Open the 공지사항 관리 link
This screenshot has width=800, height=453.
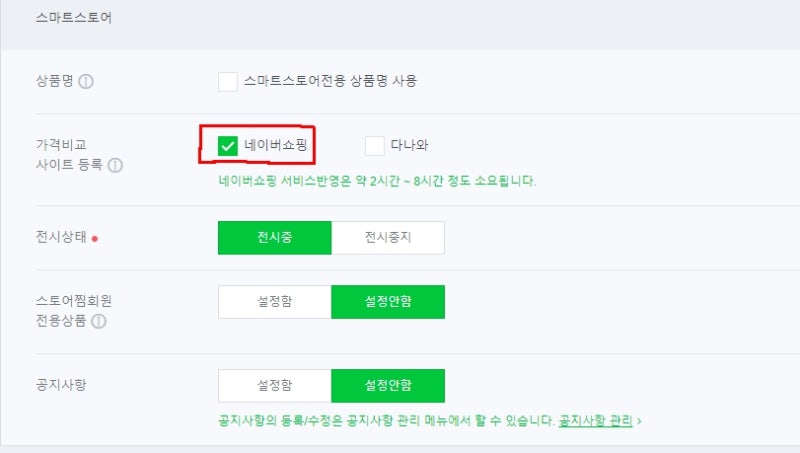pyautogui.click(x=595, y=422)
